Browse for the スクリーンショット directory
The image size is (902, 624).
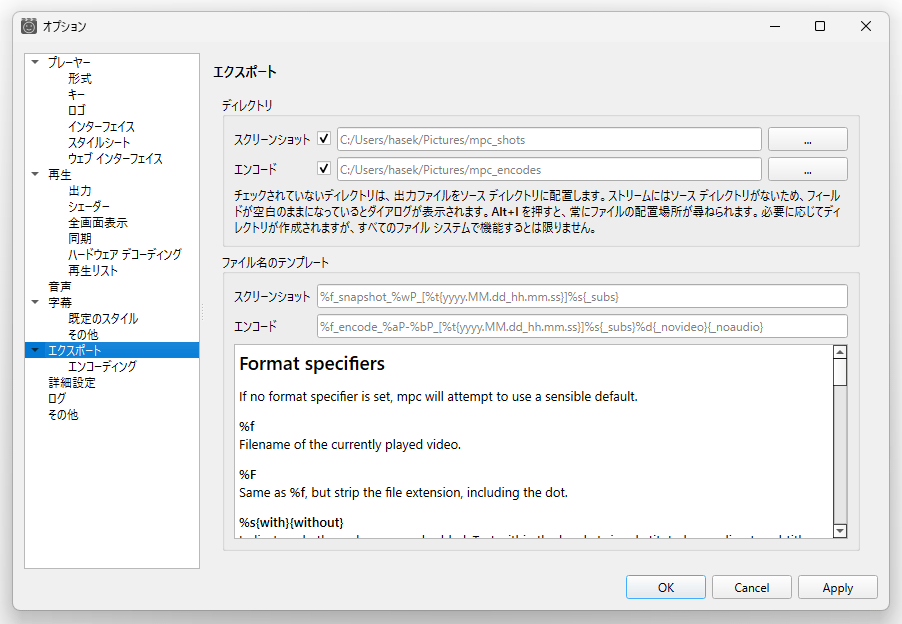pyautogui.click(x=808, y=140)
